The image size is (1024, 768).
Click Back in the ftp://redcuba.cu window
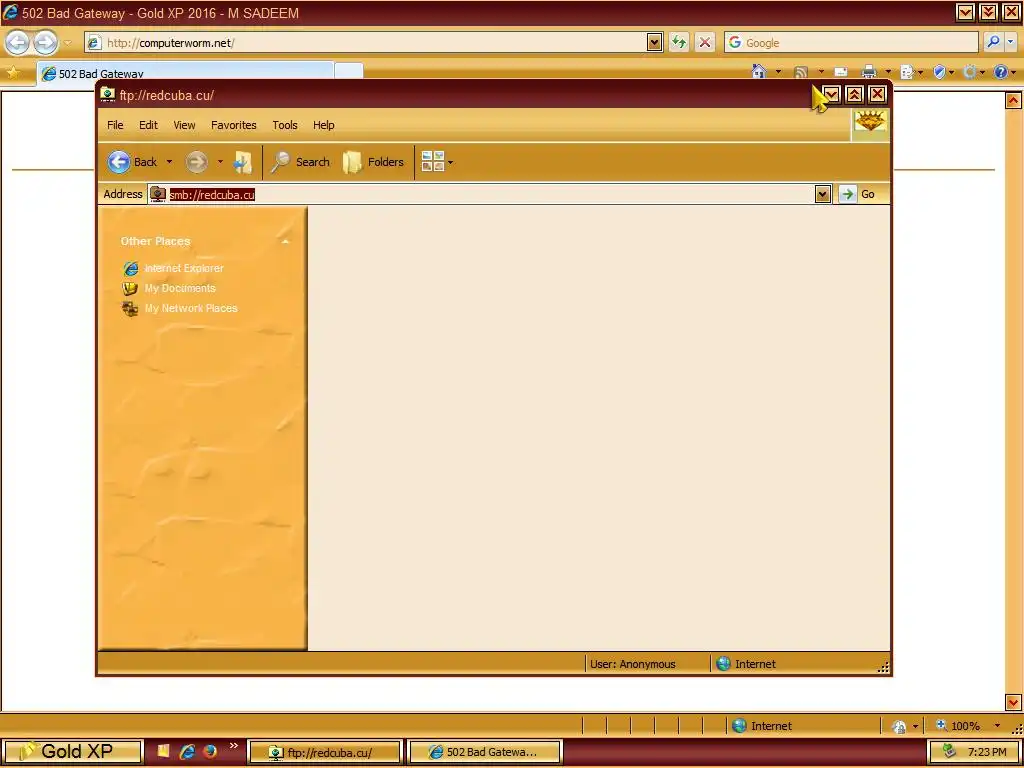pyautogui.click(x=132, y=162)
